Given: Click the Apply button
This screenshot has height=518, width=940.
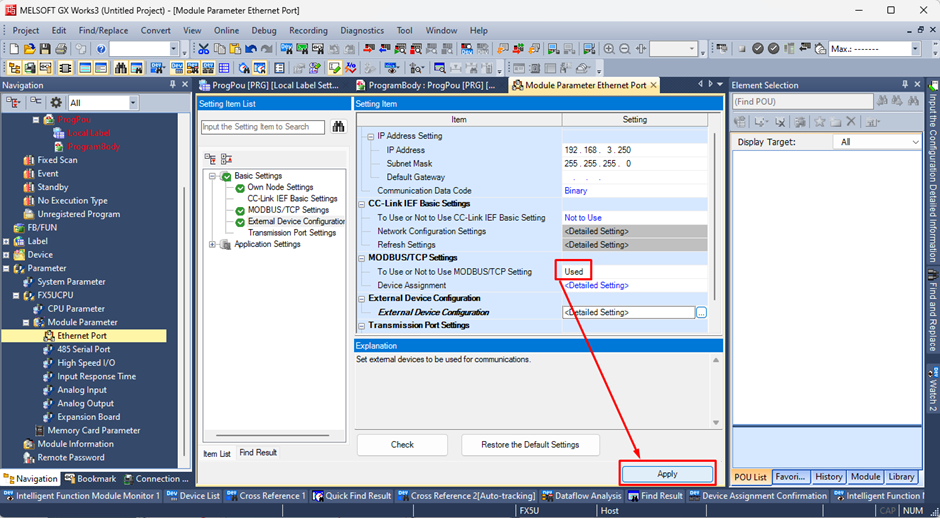Looking at the screenshot, I should point(667,474).
